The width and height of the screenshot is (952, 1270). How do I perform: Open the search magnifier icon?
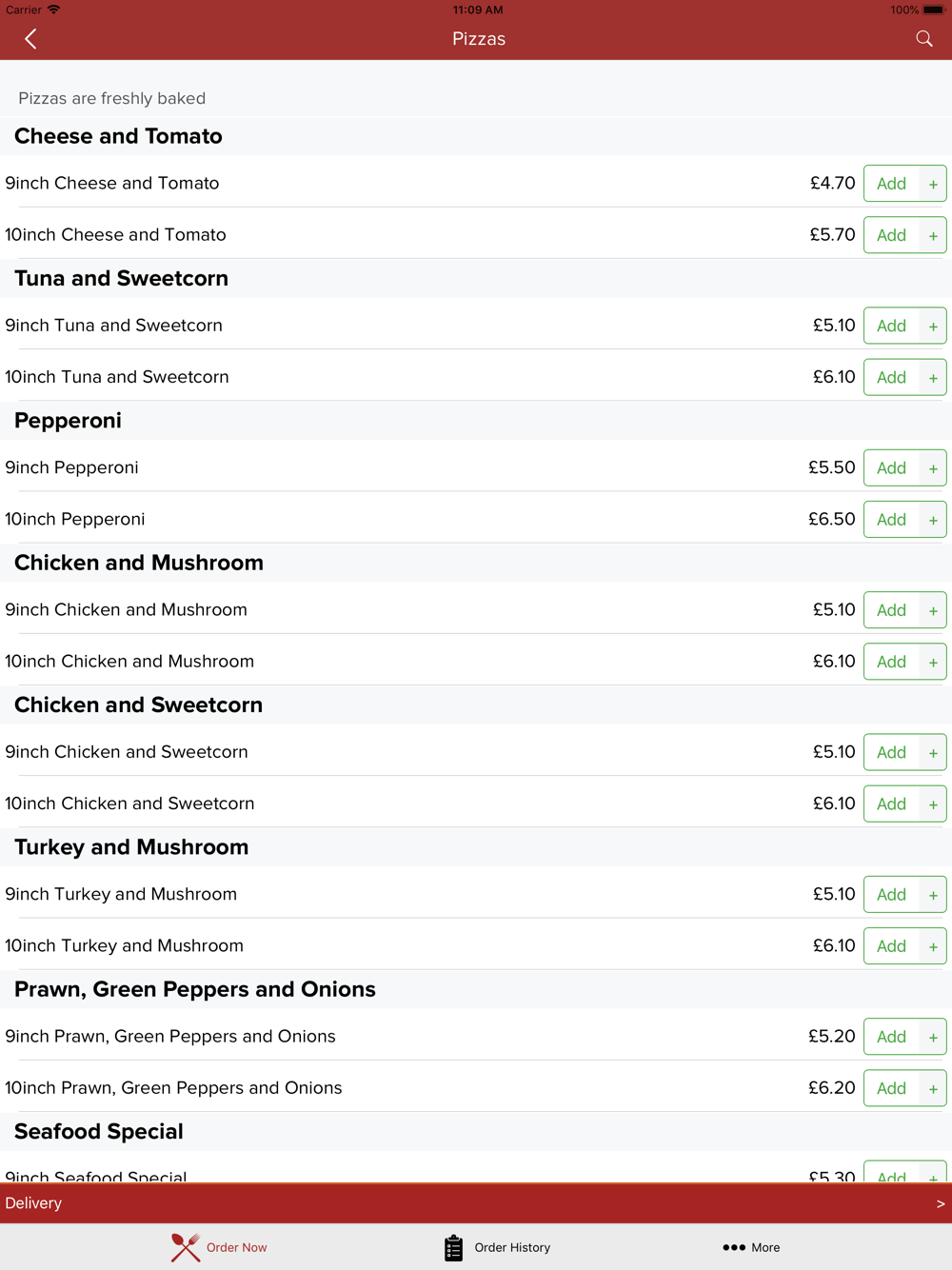pyautogui.click(x=923, y=39)
